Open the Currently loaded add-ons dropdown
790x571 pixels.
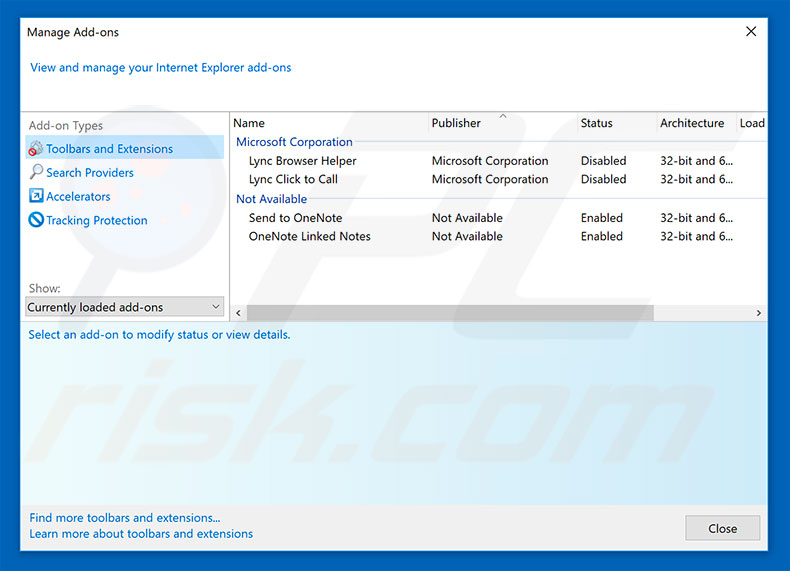click(x=125, y=307)
